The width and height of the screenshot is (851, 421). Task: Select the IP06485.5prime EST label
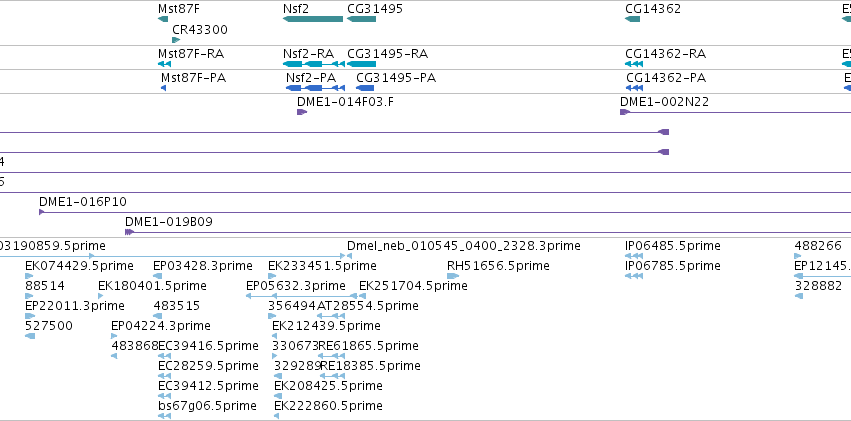[x=673, y=246]
